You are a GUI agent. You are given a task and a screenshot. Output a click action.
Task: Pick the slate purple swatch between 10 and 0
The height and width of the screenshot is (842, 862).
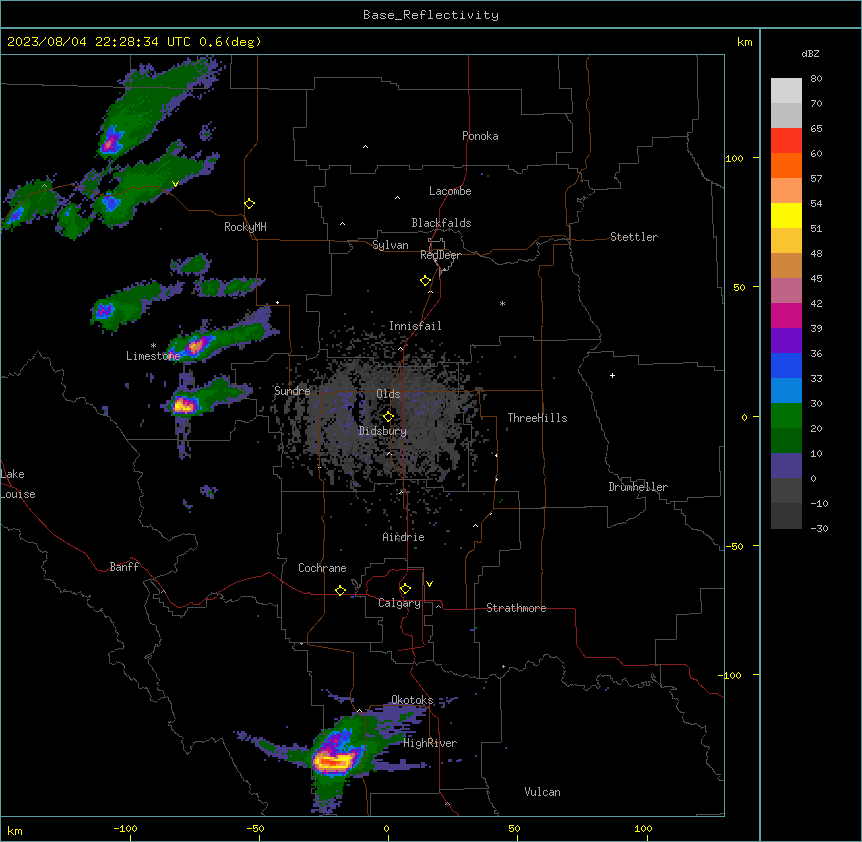point(786,466)
